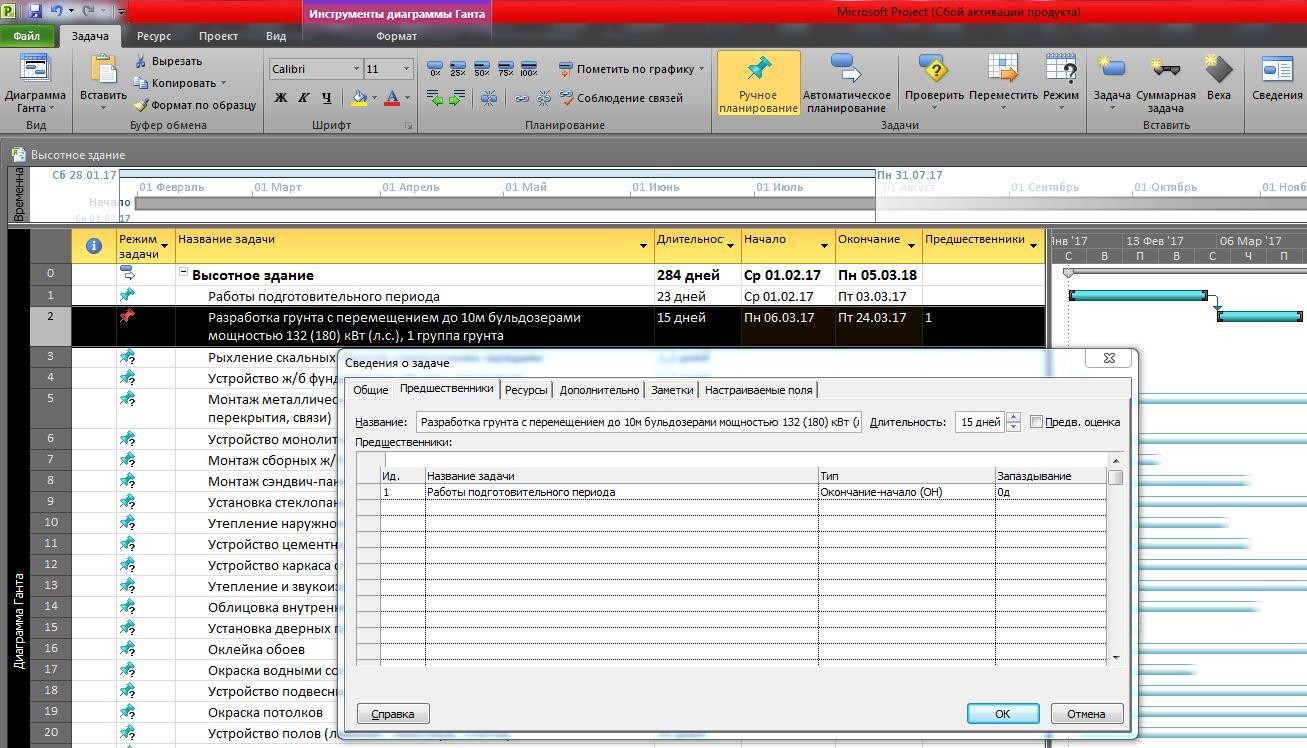
Task: Check the Предв. оценка checkbox
Action: click(1036, 422)
